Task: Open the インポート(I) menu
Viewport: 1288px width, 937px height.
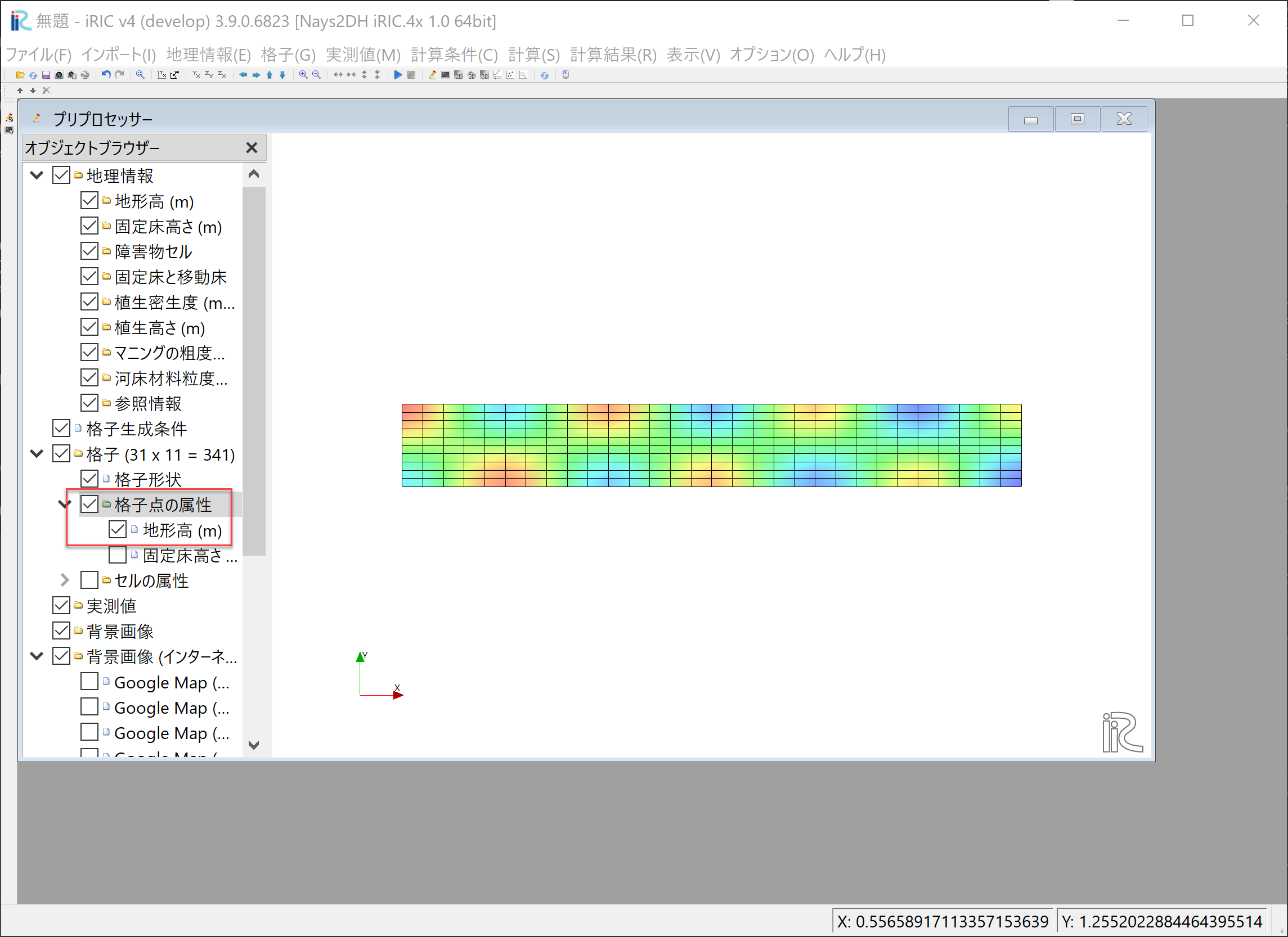Action: [x=119, y=55]
